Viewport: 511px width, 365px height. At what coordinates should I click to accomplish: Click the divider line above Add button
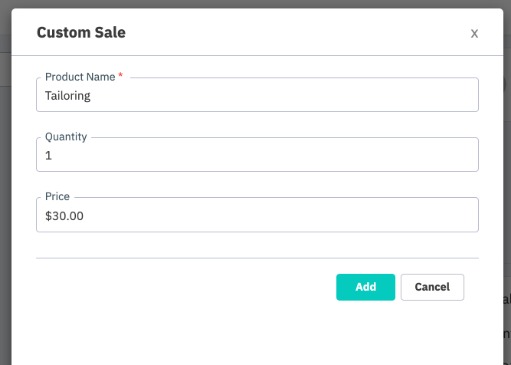(x=257, y=258)
